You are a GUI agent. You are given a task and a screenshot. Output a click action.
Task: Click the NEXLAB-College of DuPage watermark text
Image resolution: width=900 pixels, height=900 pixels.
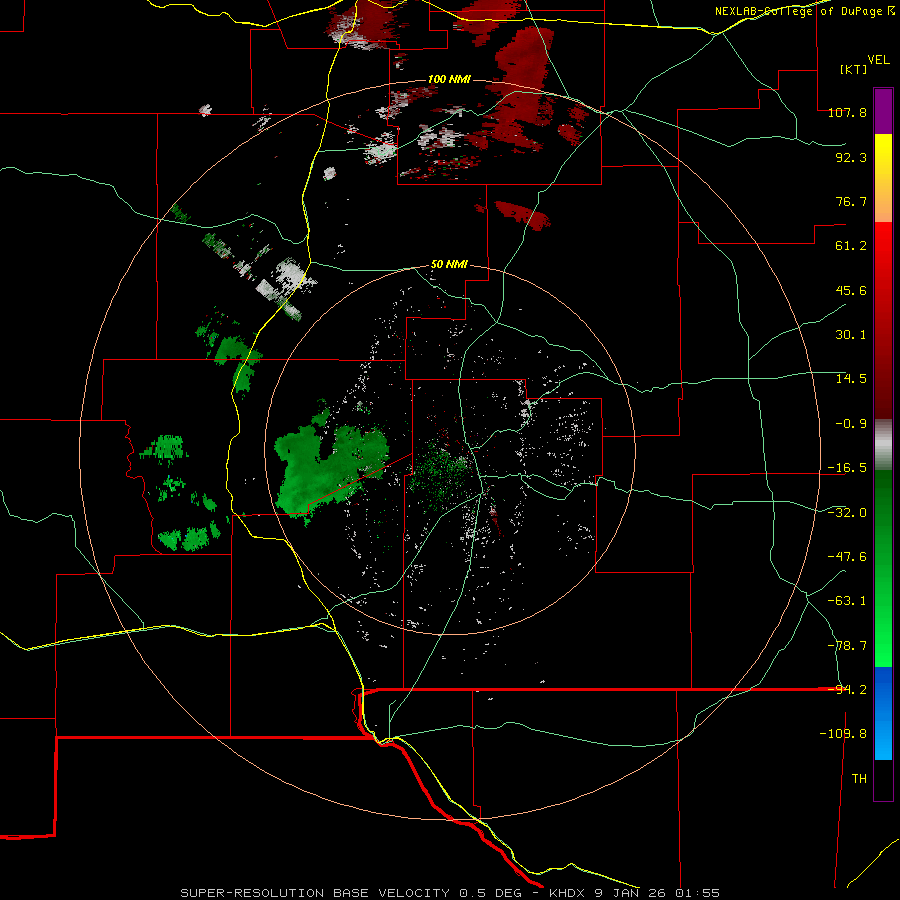point(804,11)
